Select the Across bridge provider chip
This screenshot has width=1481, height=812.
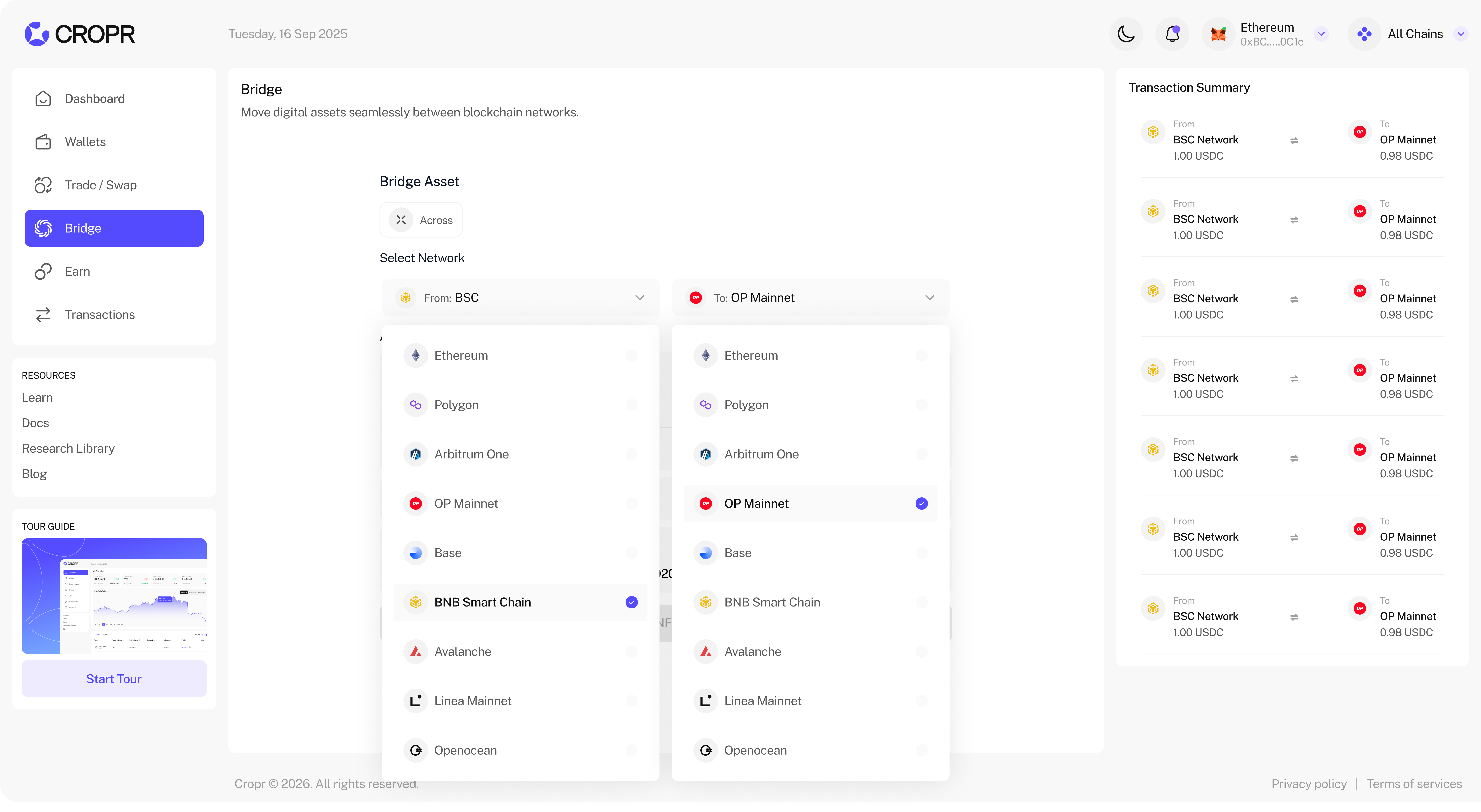(x=421, y=220)
